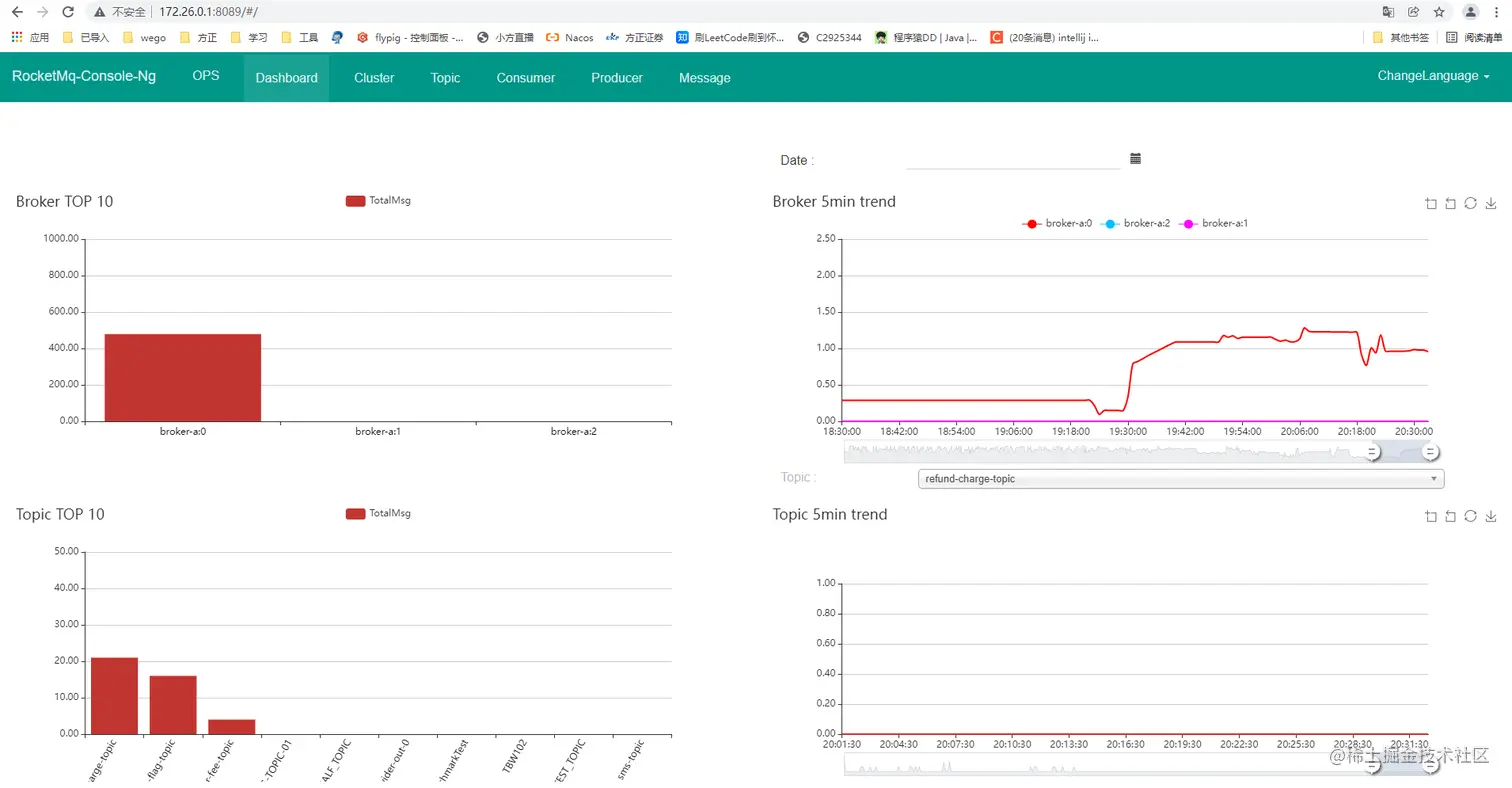This screenshot has width=1512, height=788.
Task: Restore the Topic 5min trend chart
Action: tap(1470, 516)
